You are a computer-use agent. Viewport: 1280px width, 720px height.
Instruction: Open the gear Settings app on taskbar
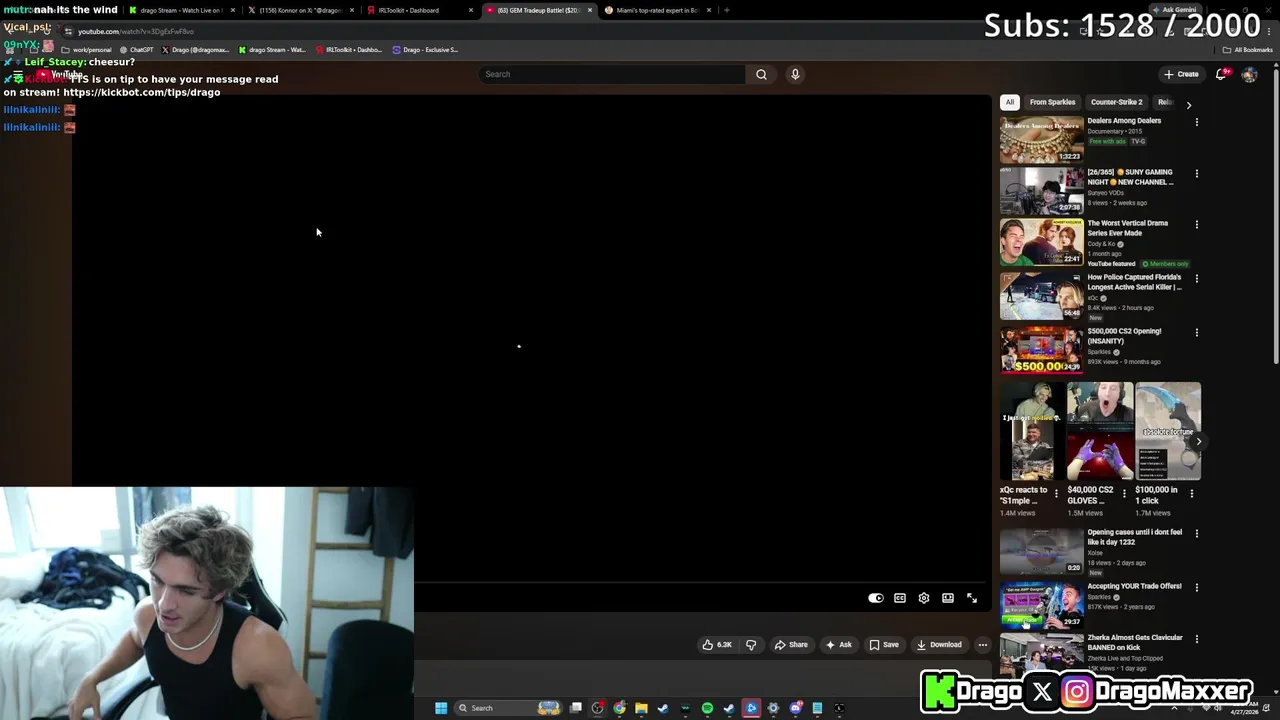773,708
